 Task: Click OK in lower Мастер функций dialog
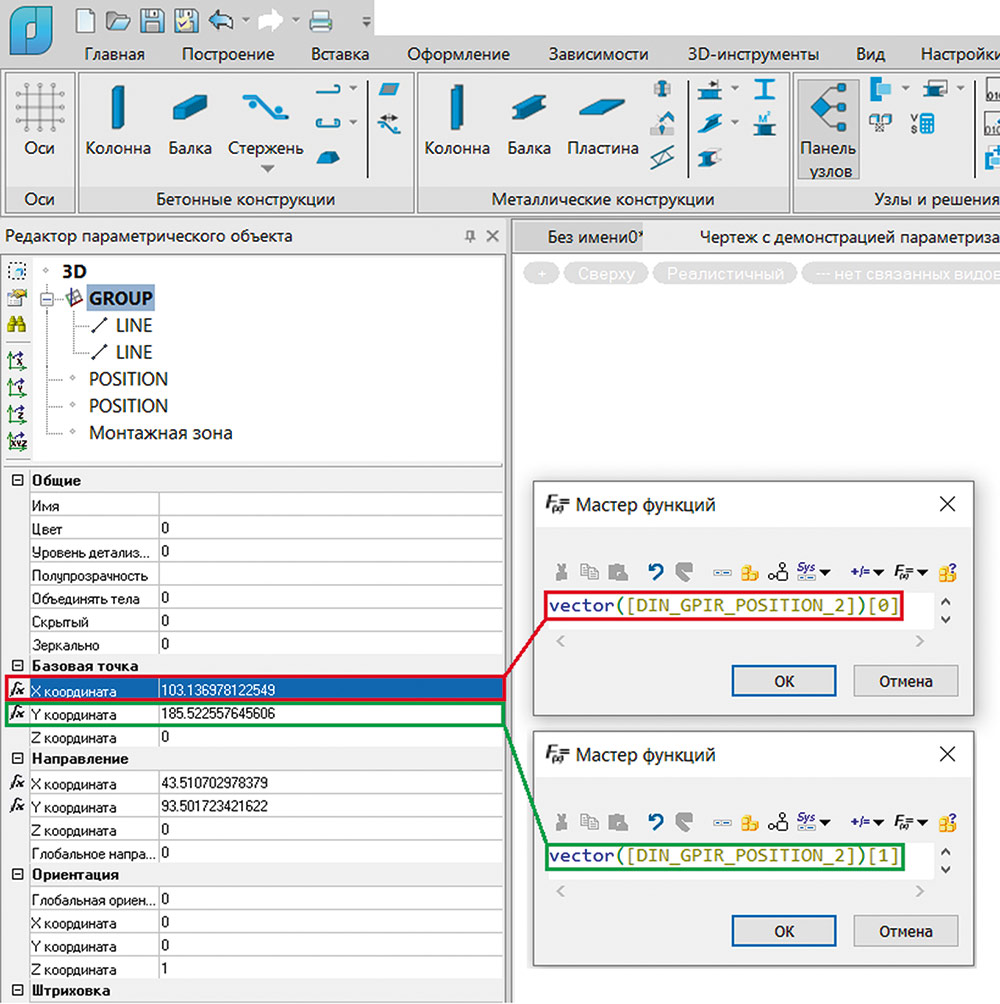[x=784, y=931]
